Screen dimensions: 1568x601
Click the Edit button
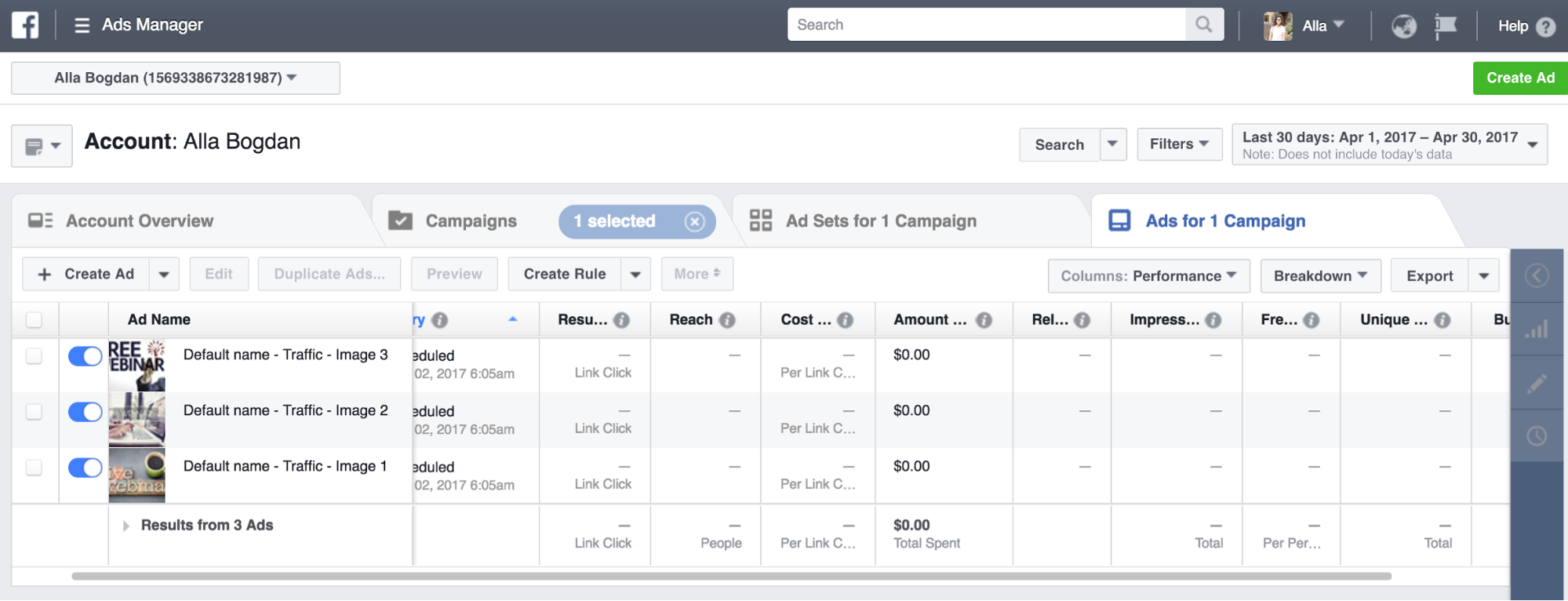tap(219, 274)
